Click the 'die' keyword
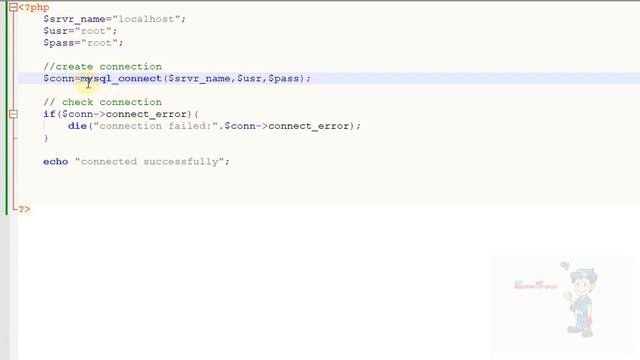This screenshot has height=360, width=640. tap(78, 126)
